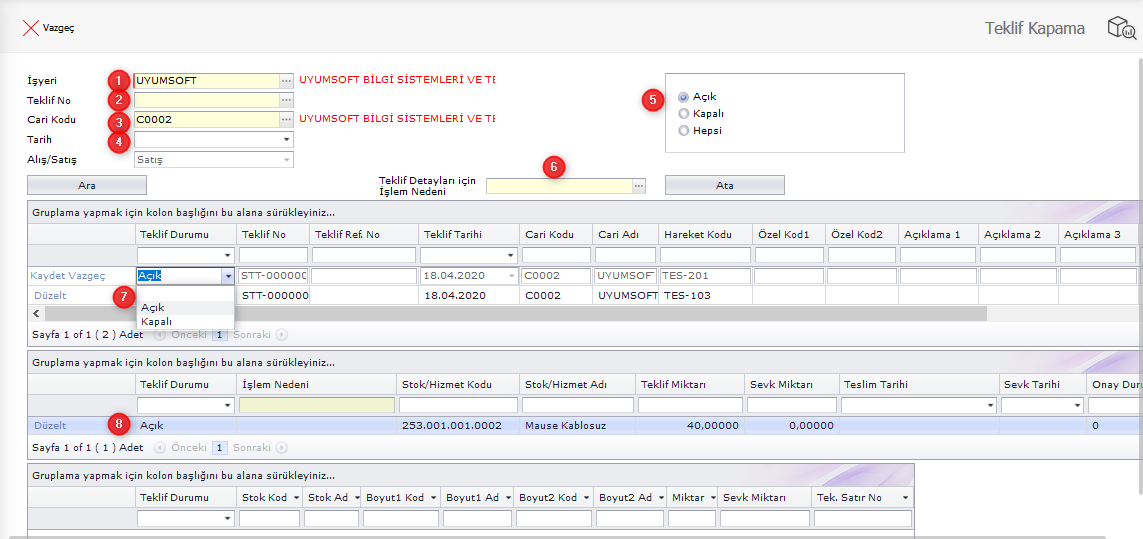The image size is (1143, 539).
Task: Go to previous page in offers grid
Action: point(160,335)
